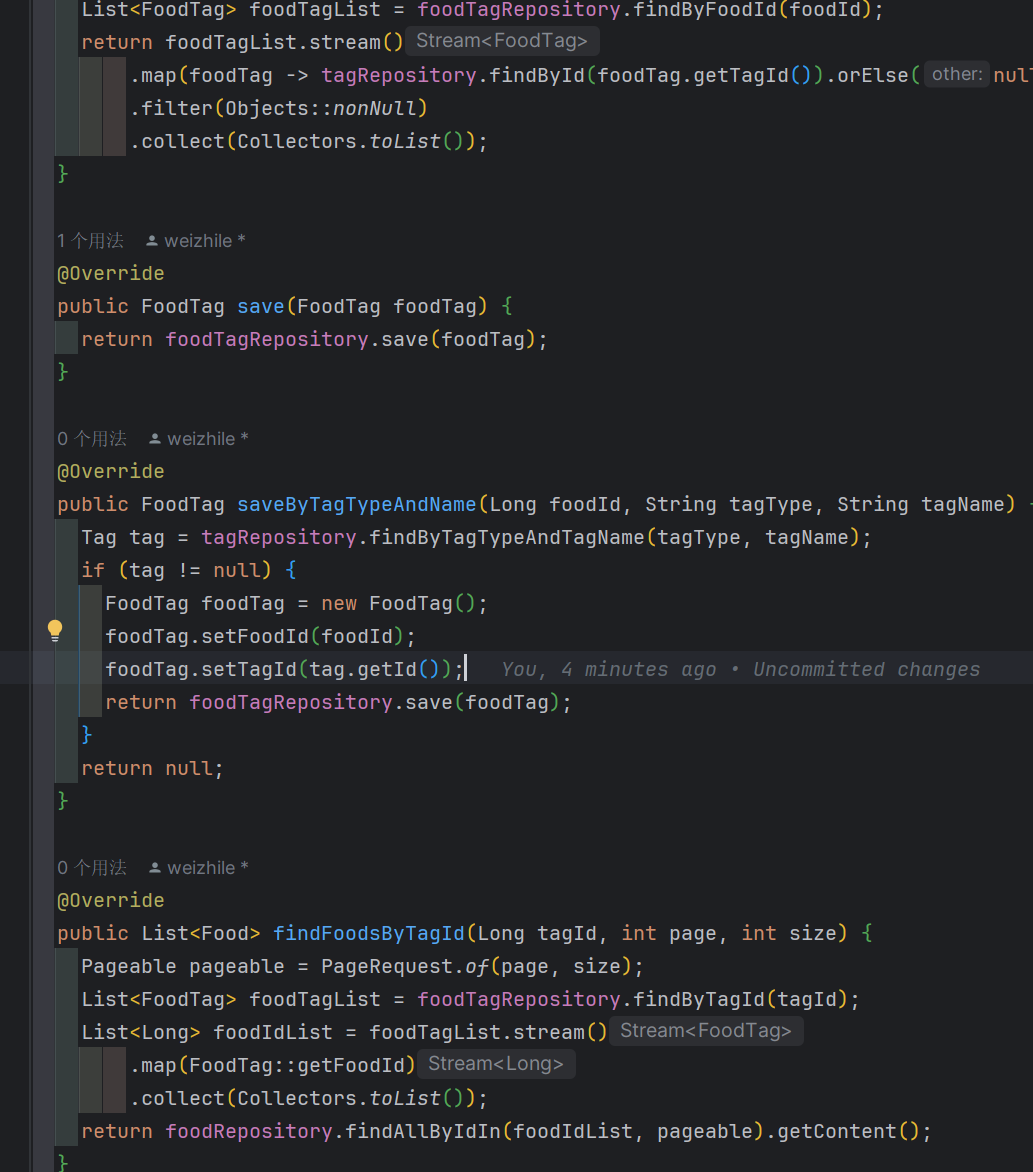Screen dimensions: 1033x1172
Task: Click the Stream<Long> inlay hint
Action: coord(496,1064)
